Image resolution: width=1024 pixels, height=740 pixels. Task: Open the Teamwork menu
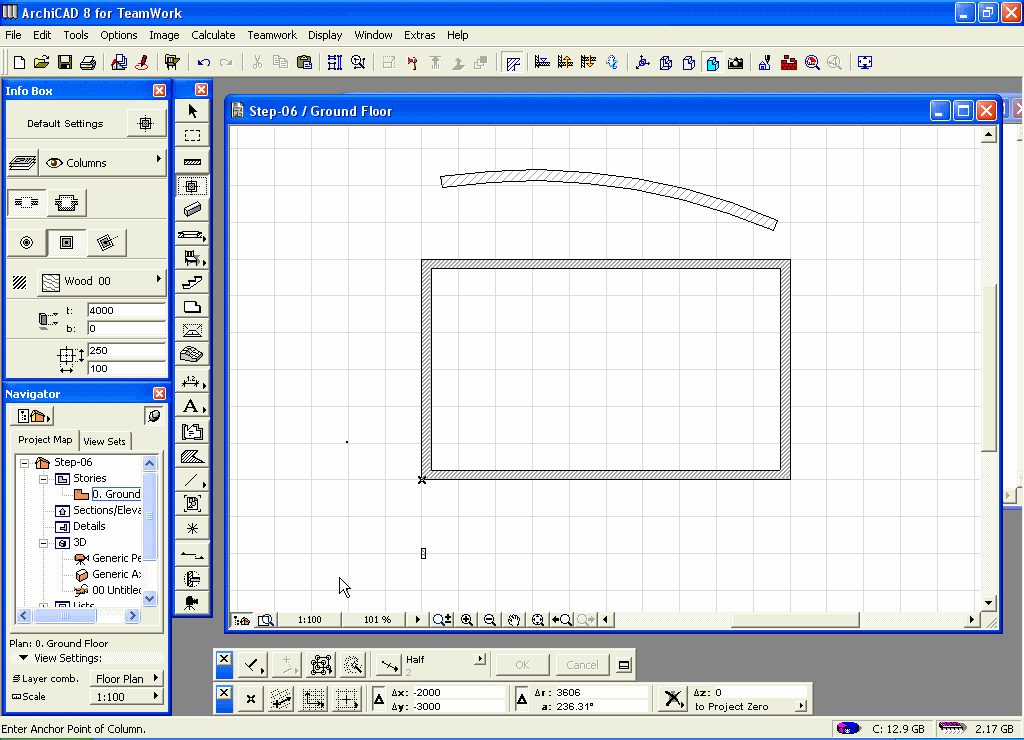[x=272, y=35]
